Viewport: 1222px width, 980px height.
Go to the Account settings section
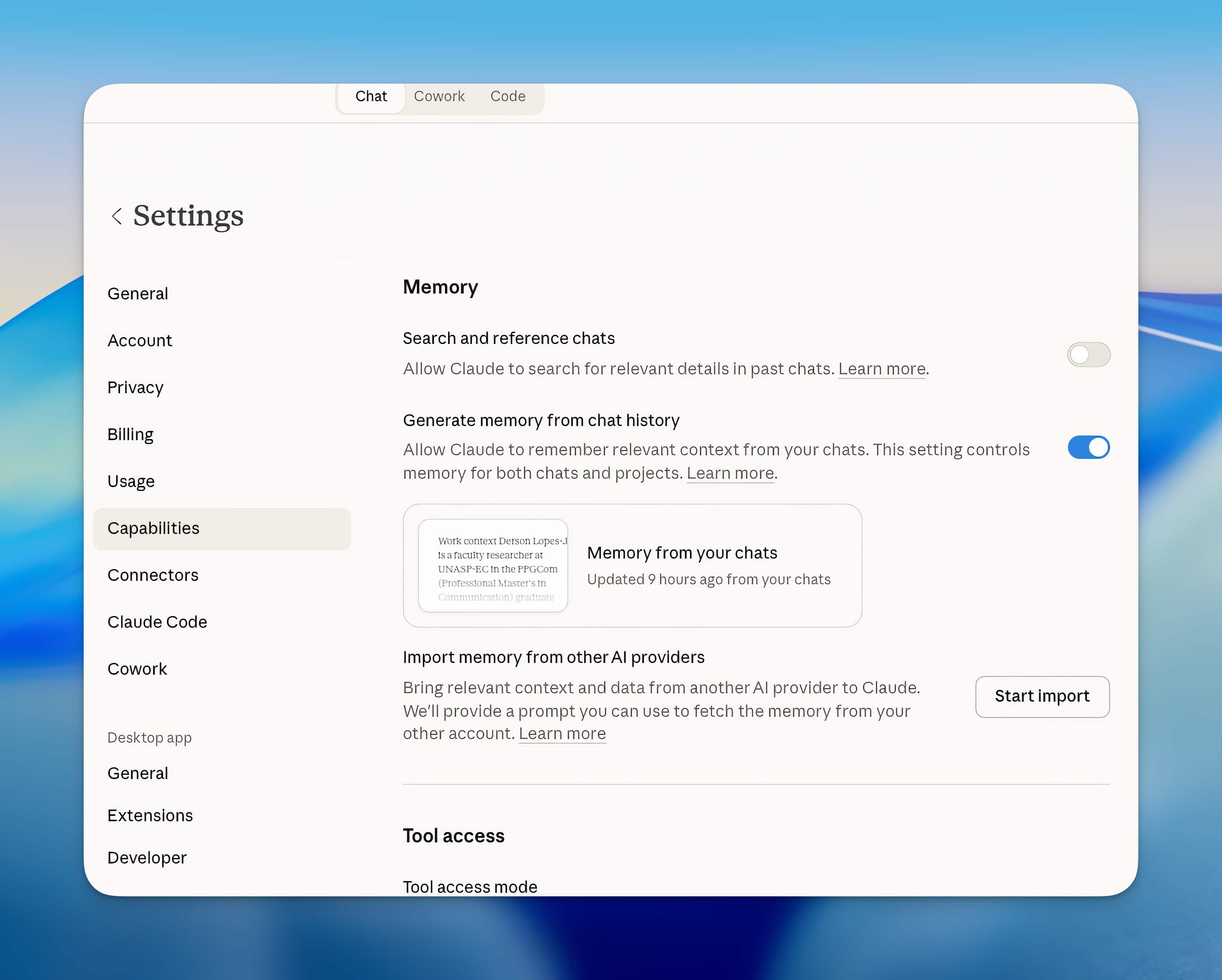(140, 340)
